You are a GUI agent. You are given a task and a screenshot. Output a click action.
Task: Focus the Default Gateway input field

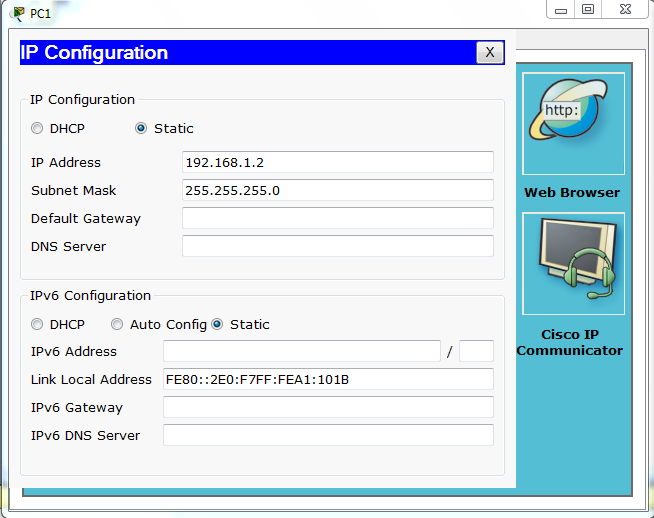coord(338,218)
